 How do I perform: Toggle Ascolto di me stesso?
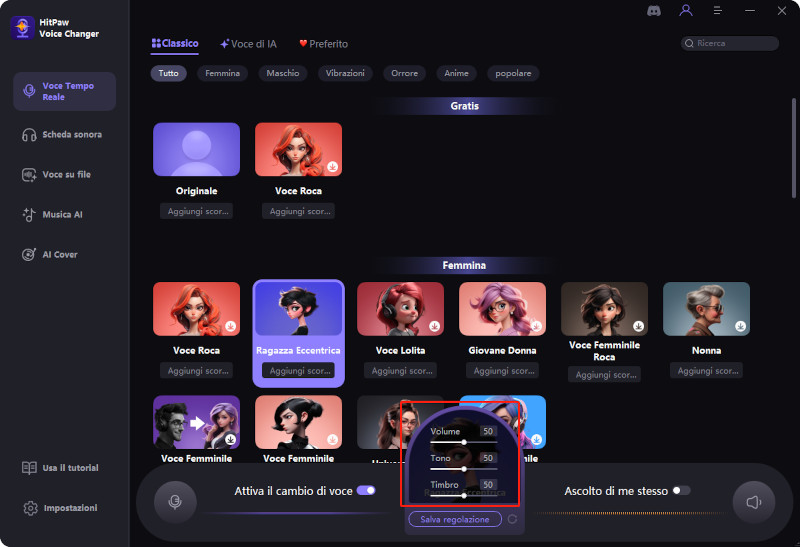click(x=681, y=491)
